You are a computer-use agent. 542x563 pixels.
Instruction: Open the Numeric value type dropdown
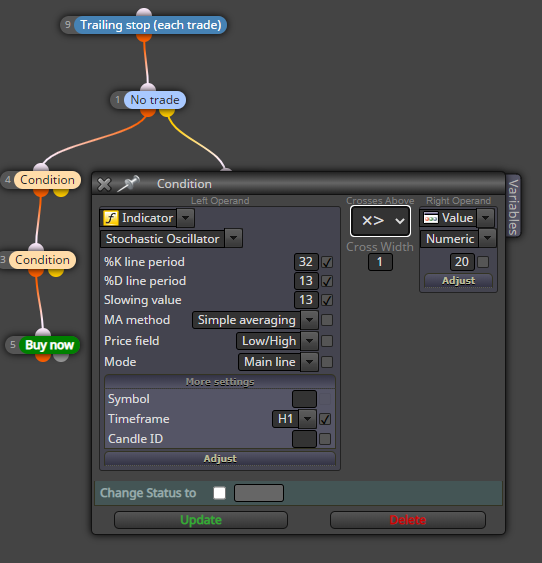[487, 238]
